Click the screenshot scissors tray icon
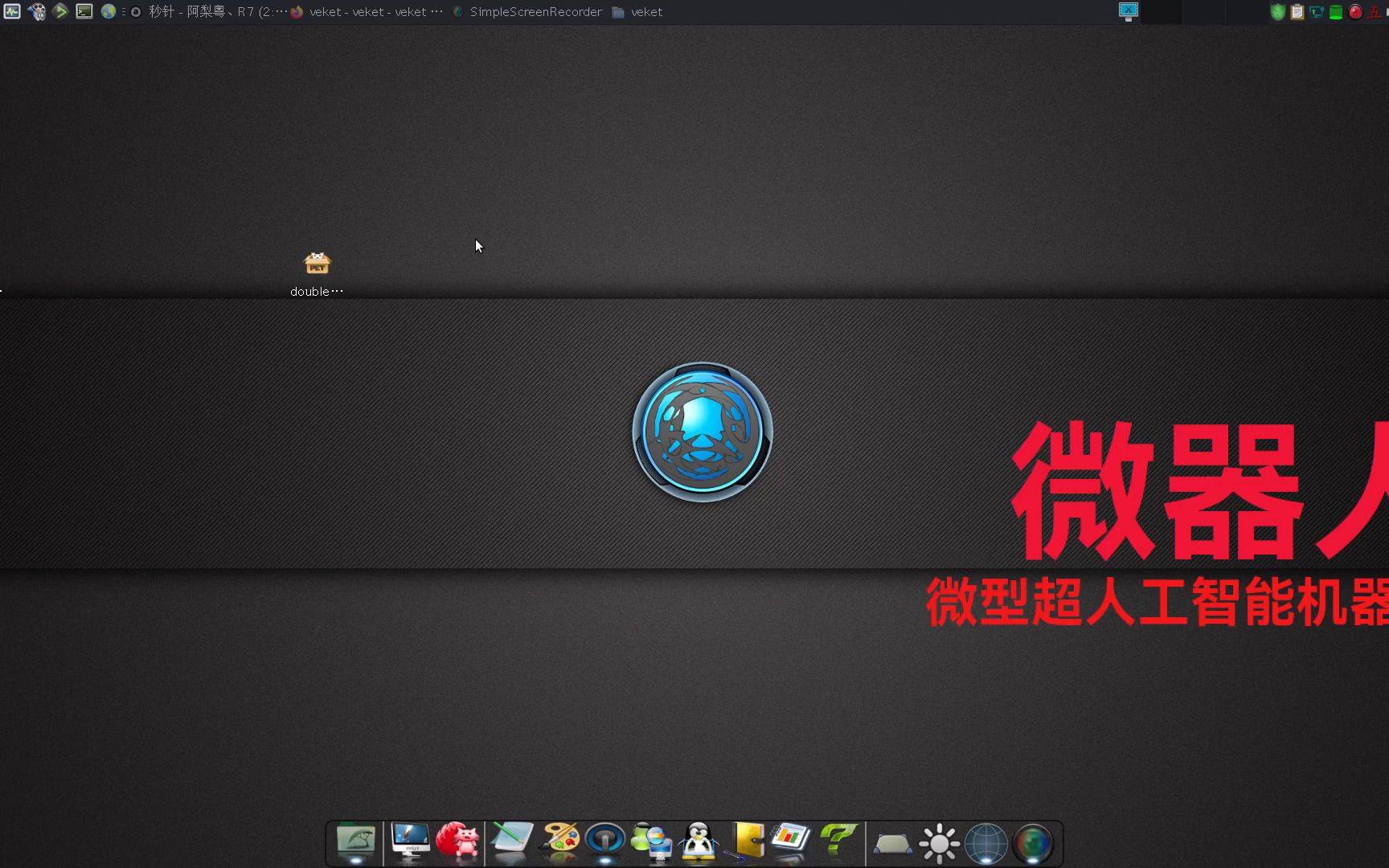 (x=1129, y=11)
